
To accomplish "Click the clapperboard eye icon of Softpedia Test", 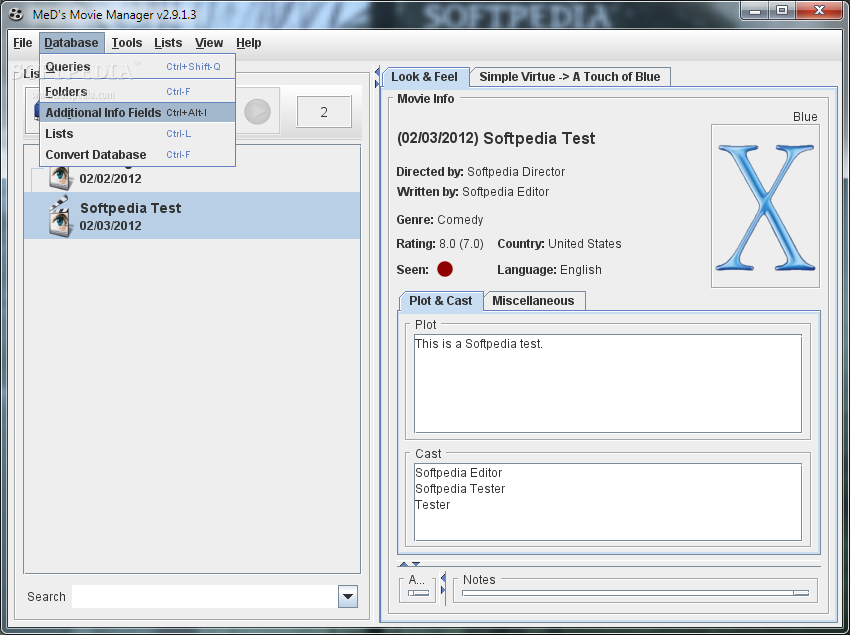I will [x=60, y=216].
